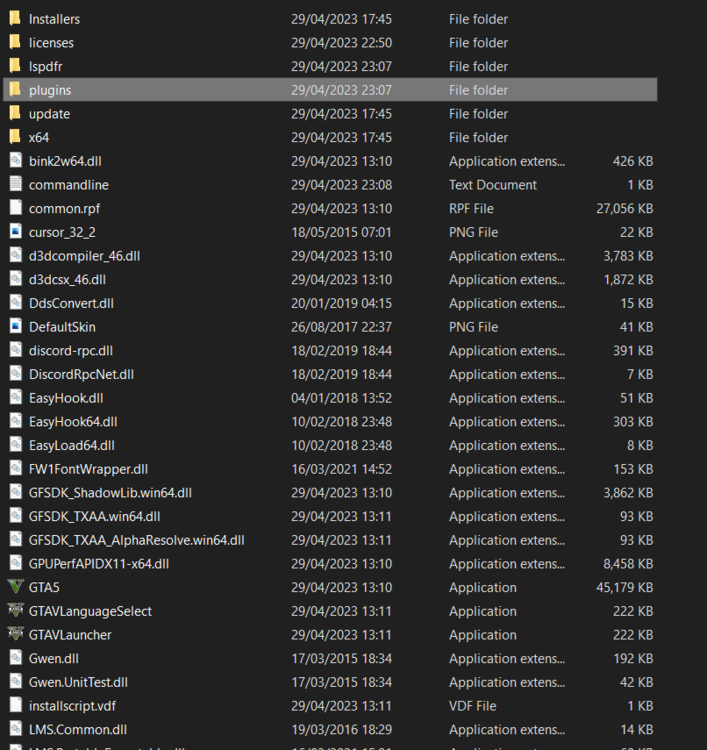707x750 pixels.
Task: Click the GTAVLauncher application icon
Action: 16,634
